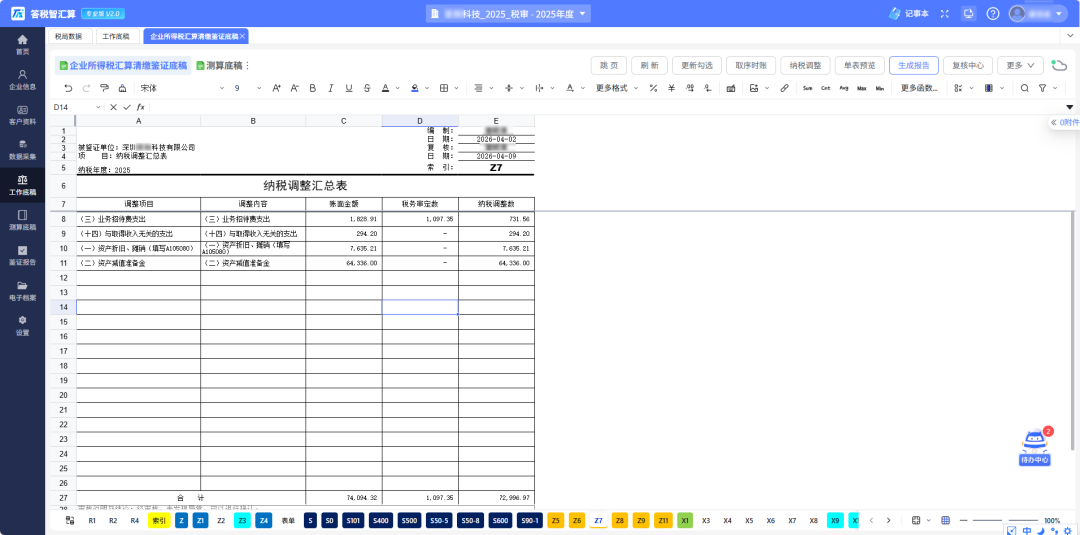Select the 测算底稿 document tab
The image size is (1080, 535).
[220, 65]
